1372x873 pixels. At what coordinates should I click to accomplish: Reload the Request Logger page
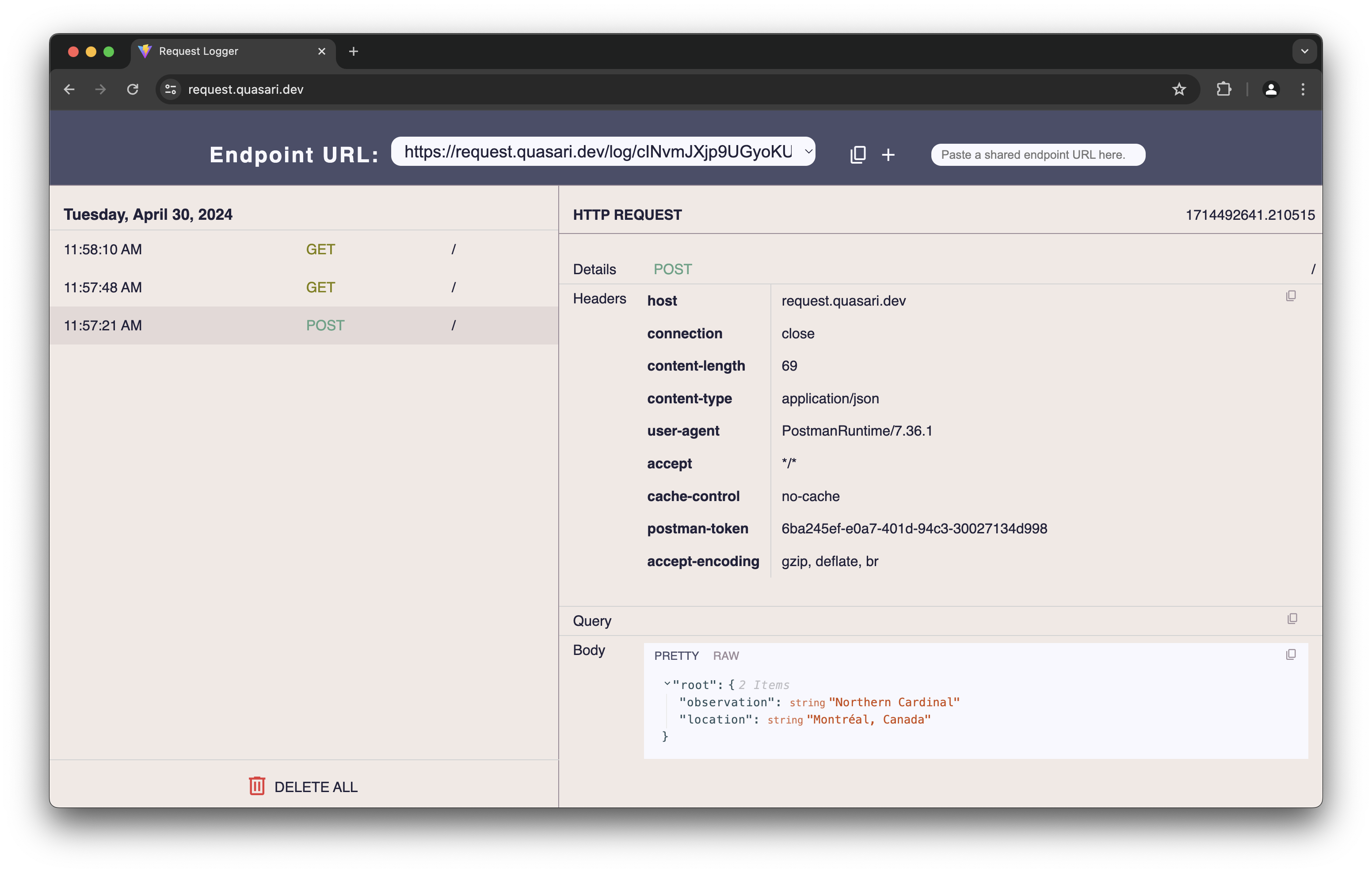pos(133,89)
